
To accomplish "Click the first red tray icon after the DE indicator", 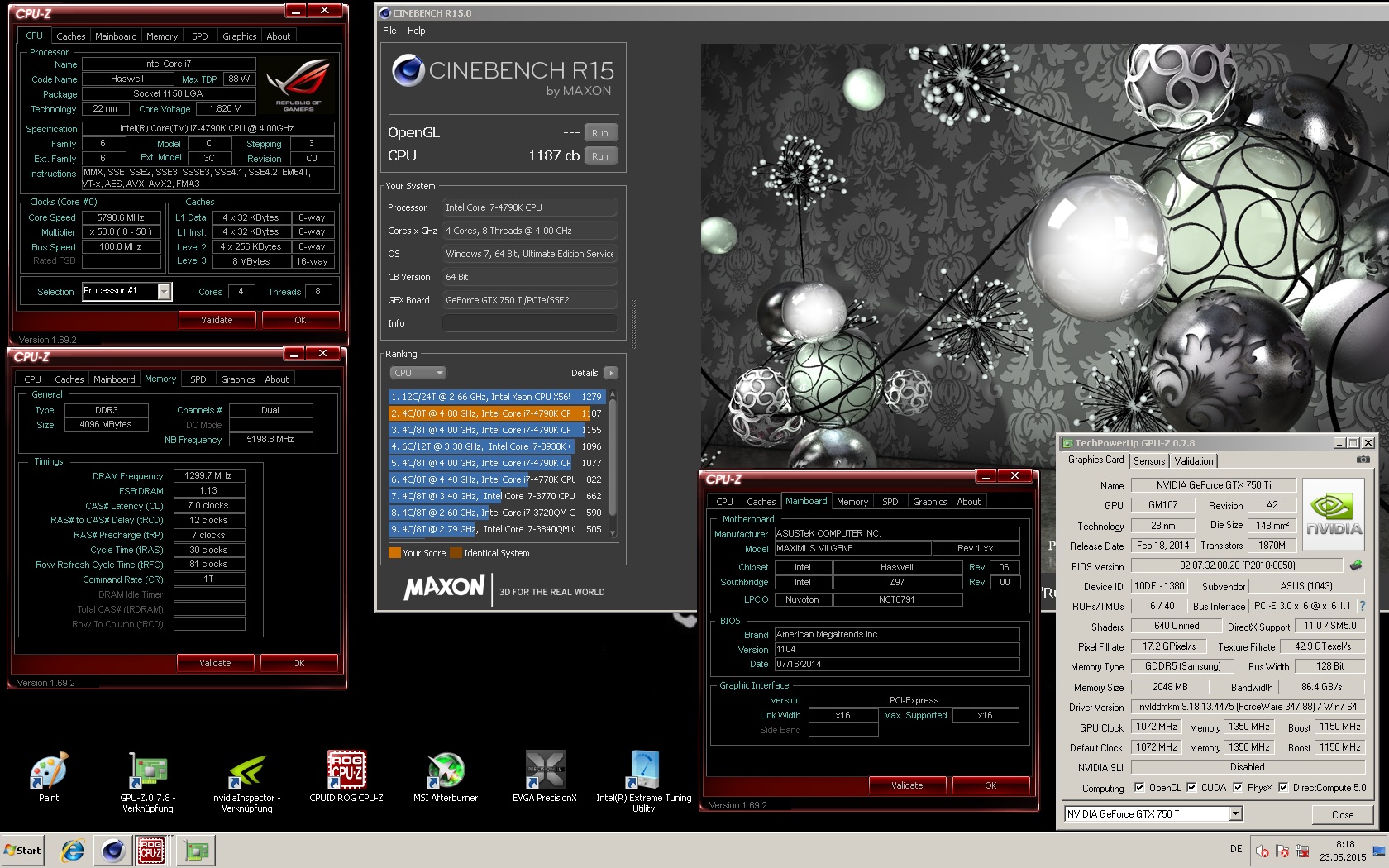I will click(1262, 850).
